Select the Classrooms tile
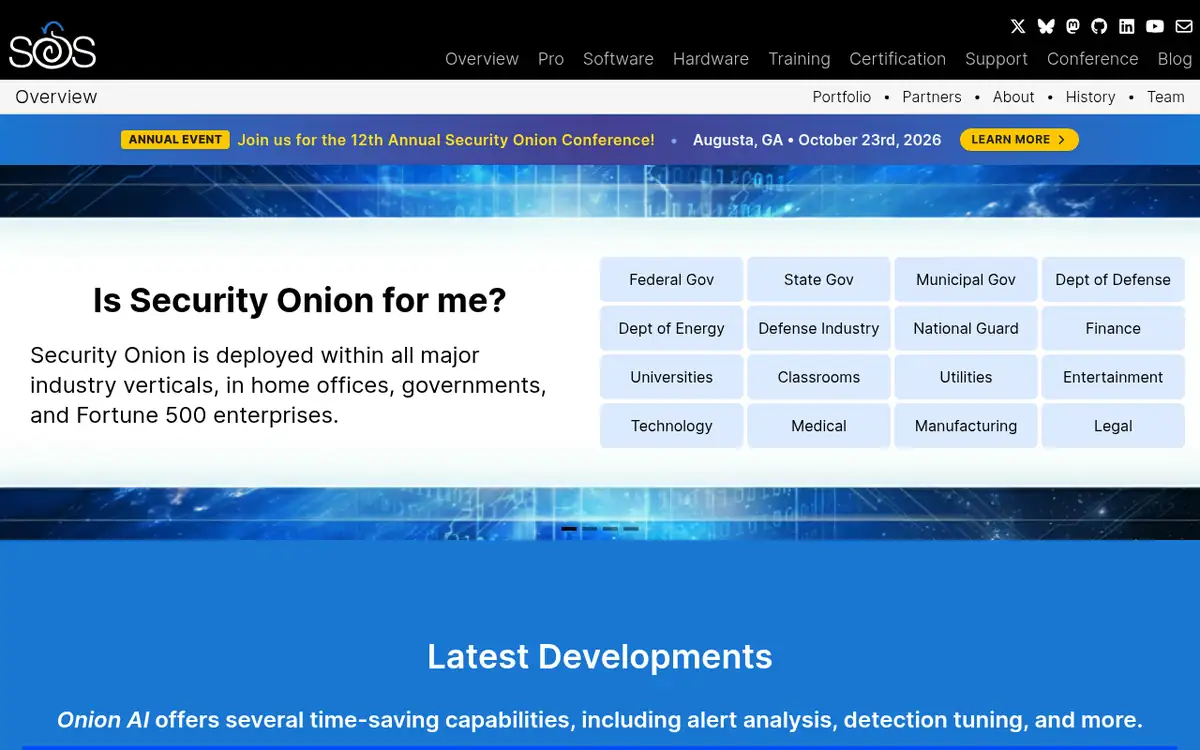Image resolution: width=1200 pixels, height=750 pixels. (x=819, y=377)
